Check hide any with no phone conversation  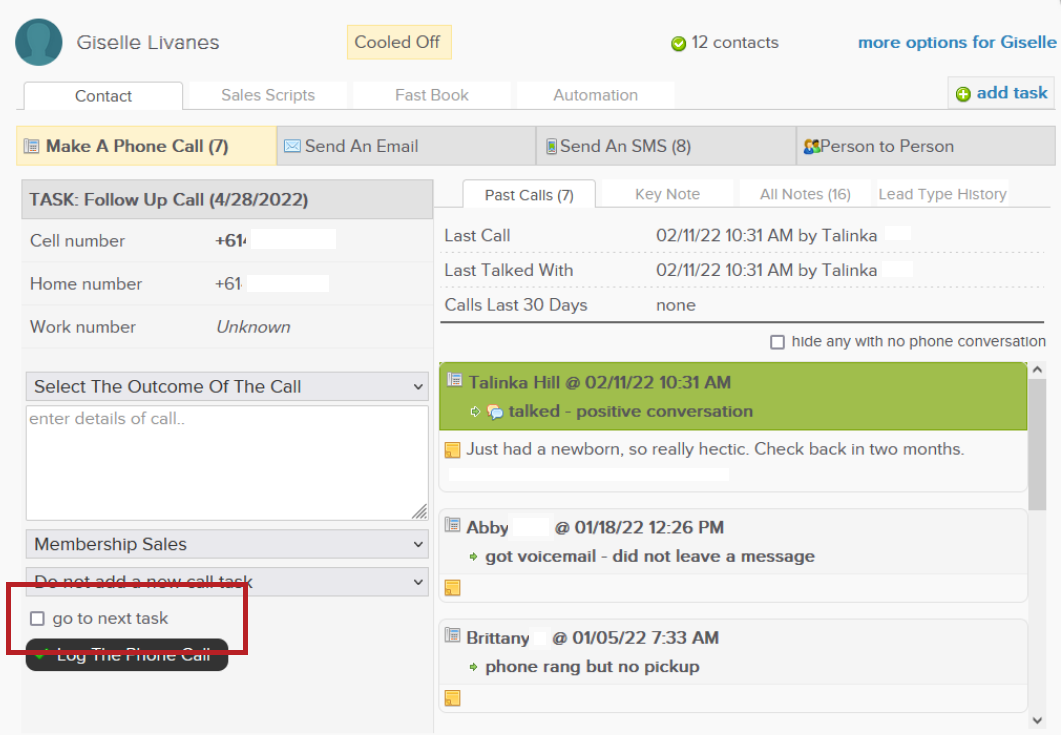777,341
